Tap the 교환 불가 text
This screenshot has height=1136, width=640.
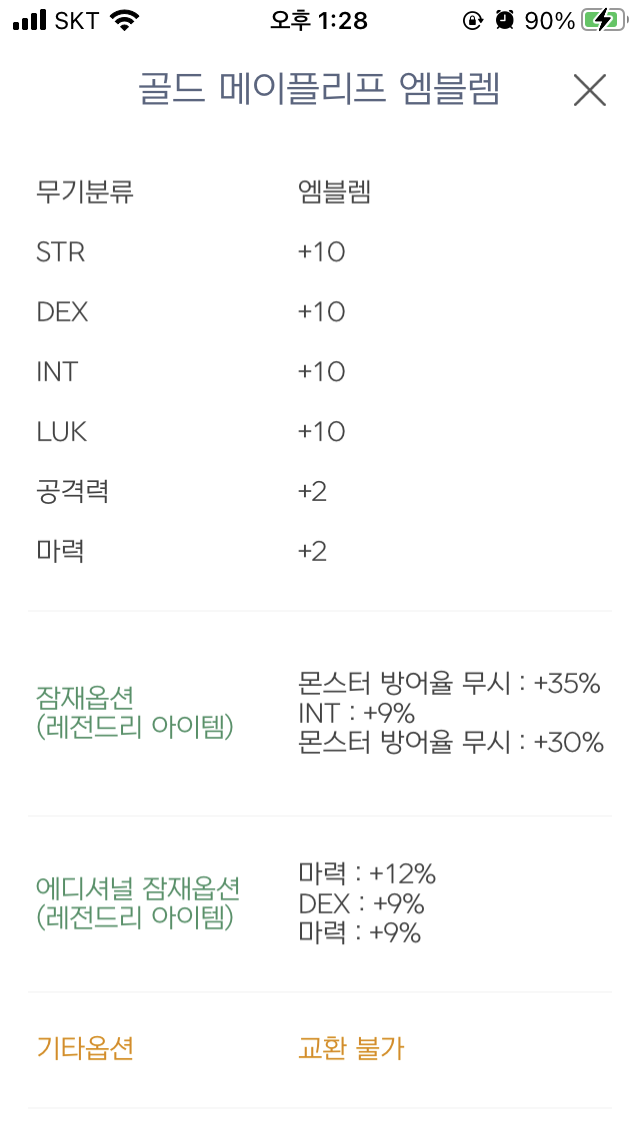[x=351, y=1048]
